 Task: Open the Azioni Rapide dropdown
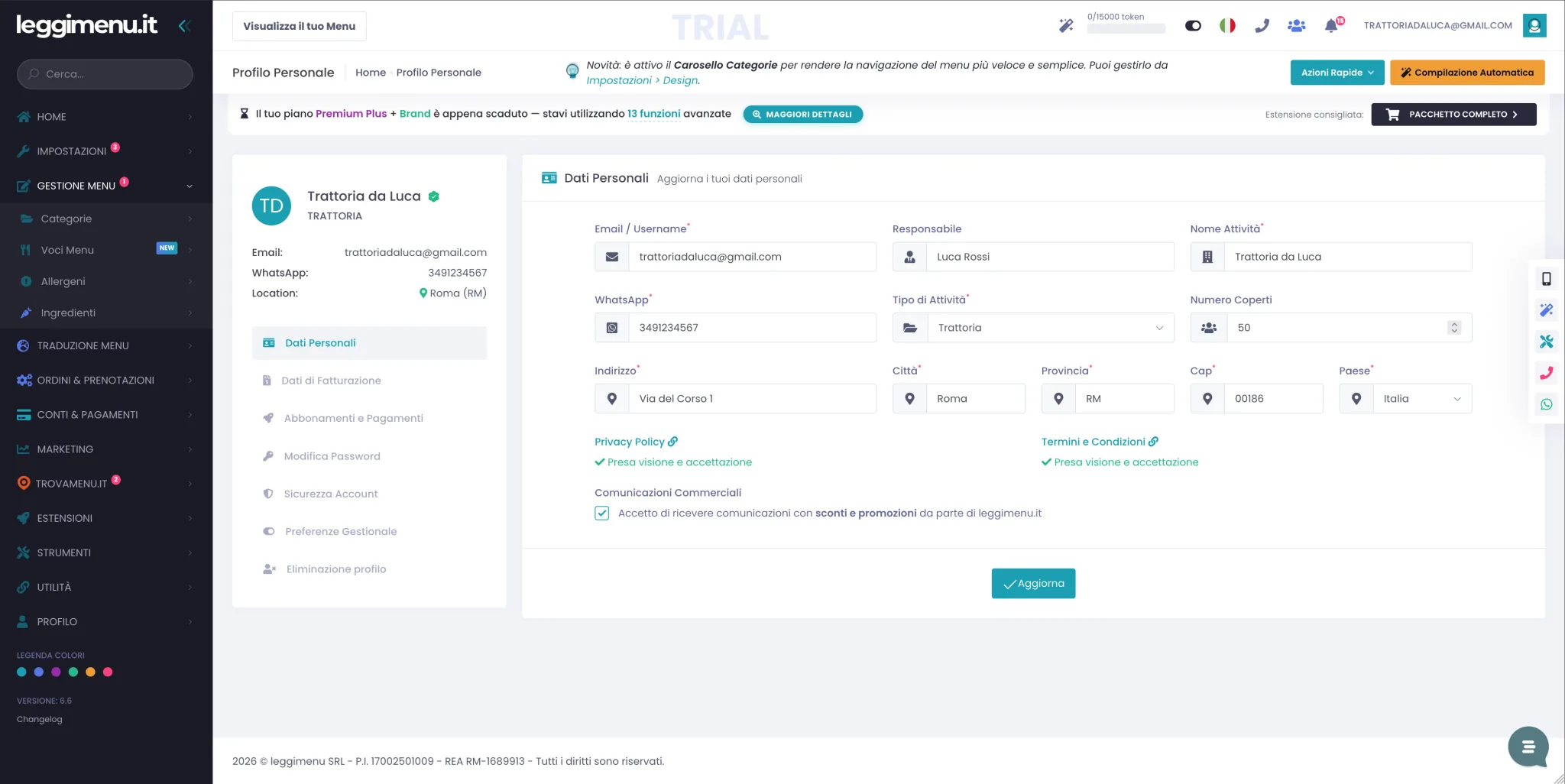point(1337,73)
